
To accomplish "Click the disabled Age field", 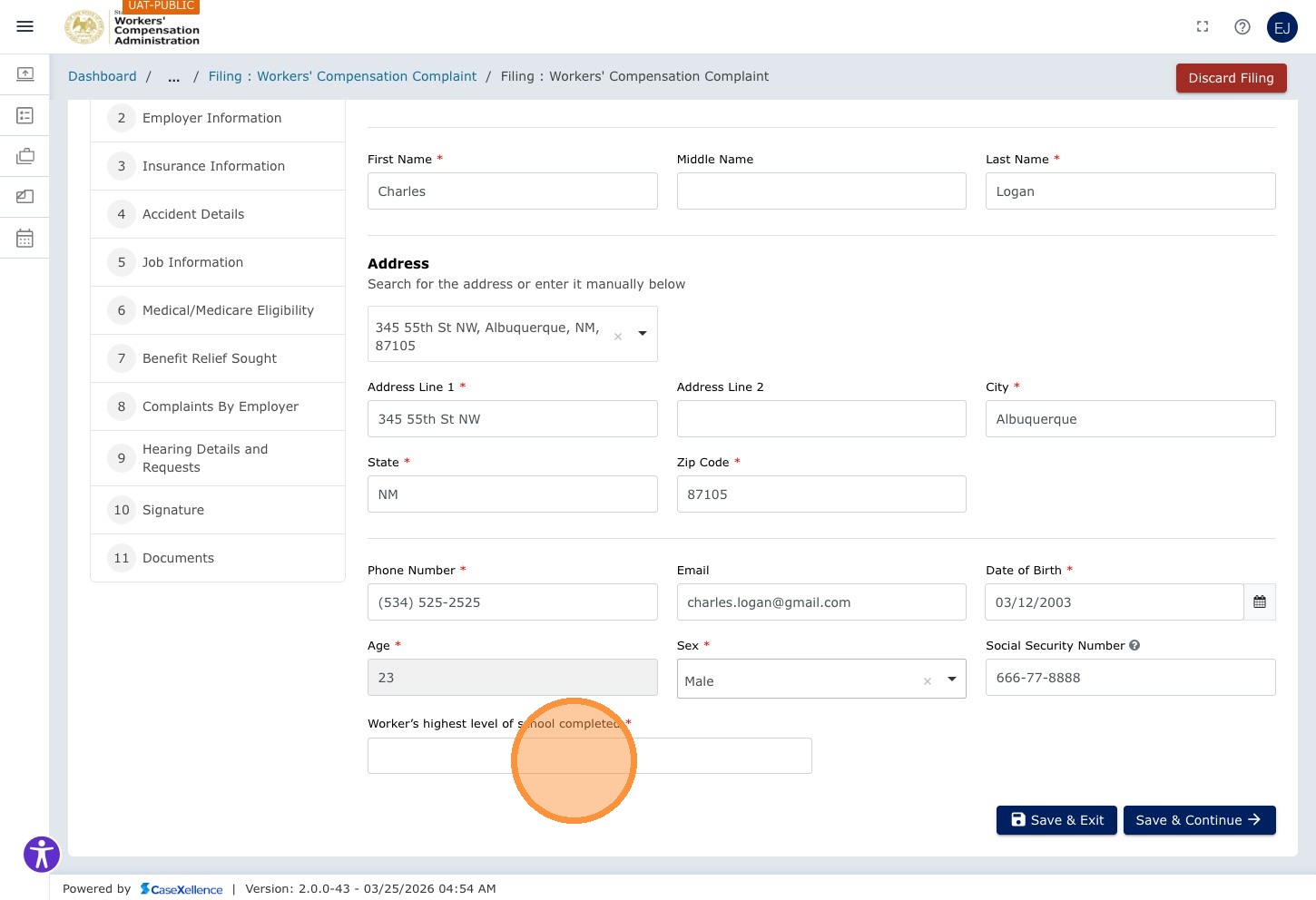I will 513,678.
